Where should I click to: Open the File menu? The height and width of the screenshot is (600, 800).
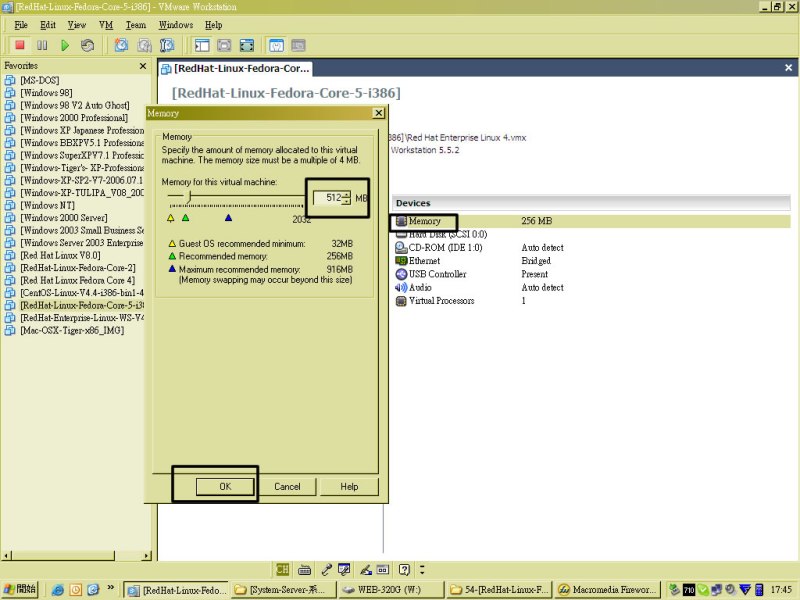click(21, 25)
